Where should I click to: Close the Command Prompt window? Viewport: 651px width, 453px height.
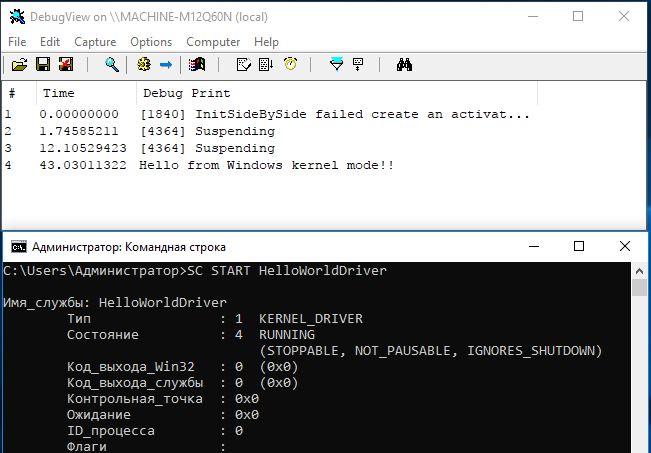625,247
